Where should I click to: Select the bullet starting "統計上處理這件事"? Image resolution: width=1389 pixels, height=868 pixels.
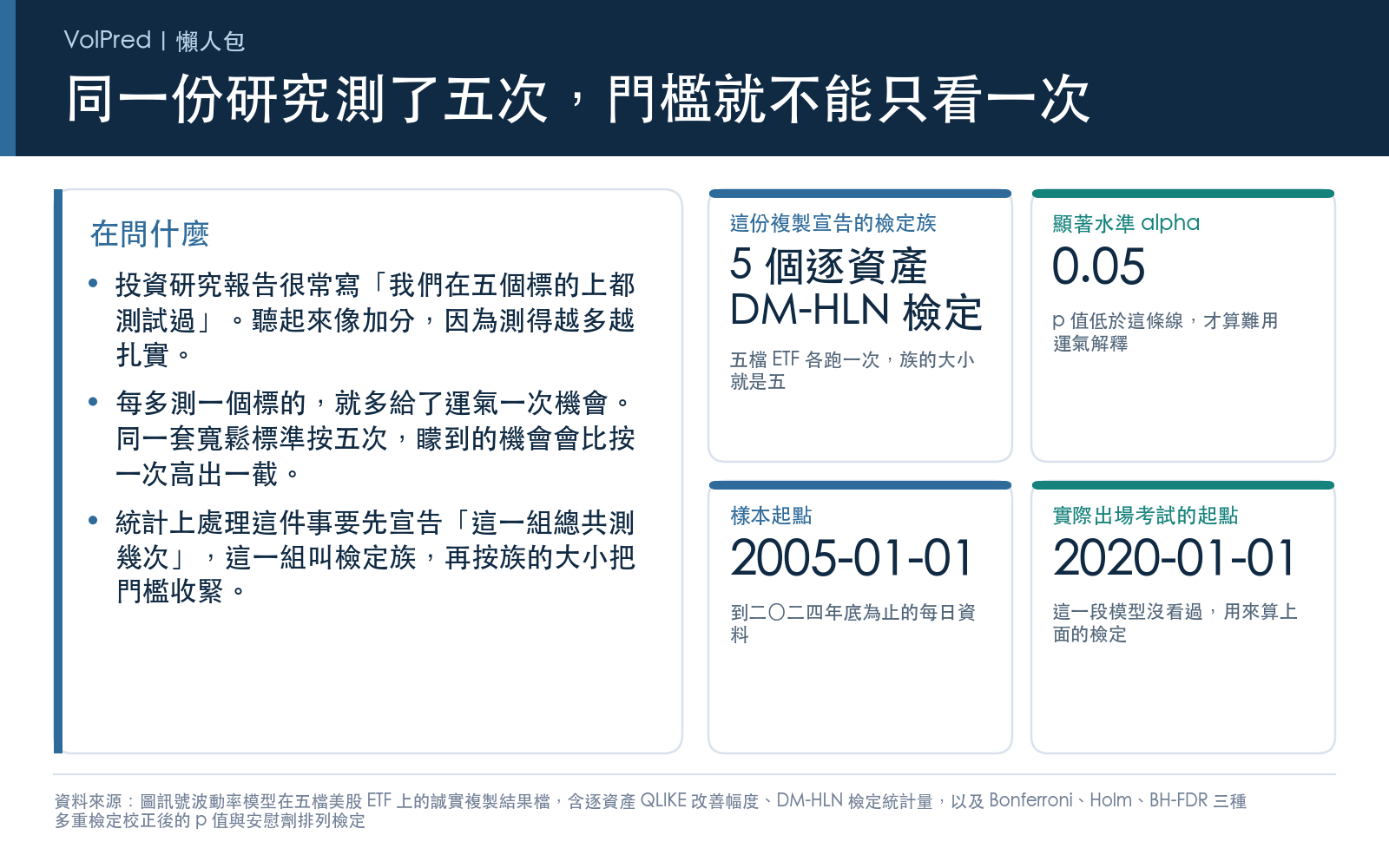pyautogui.click(x=375, y=557)
